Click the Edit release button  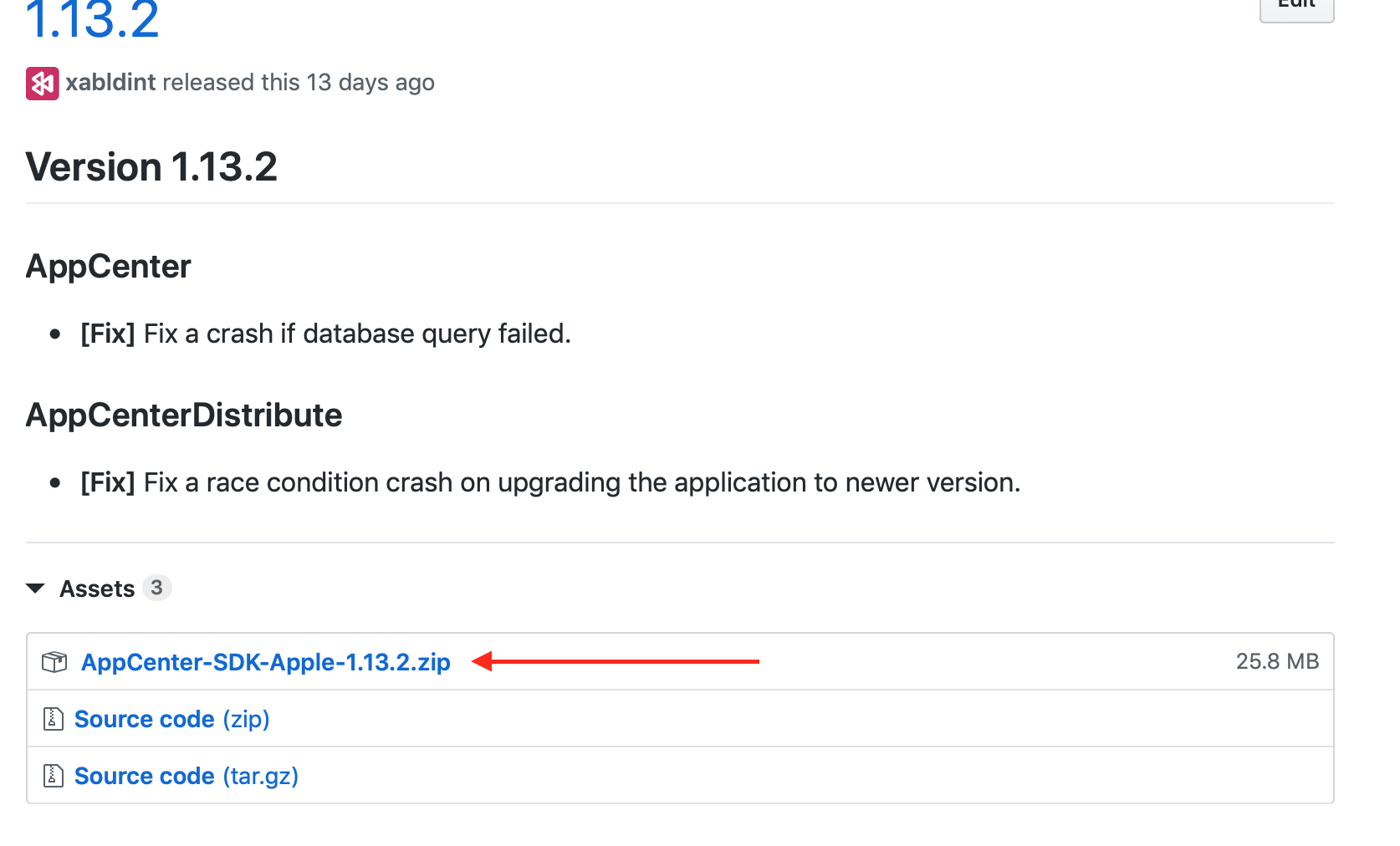click(x=1295, y=7)
